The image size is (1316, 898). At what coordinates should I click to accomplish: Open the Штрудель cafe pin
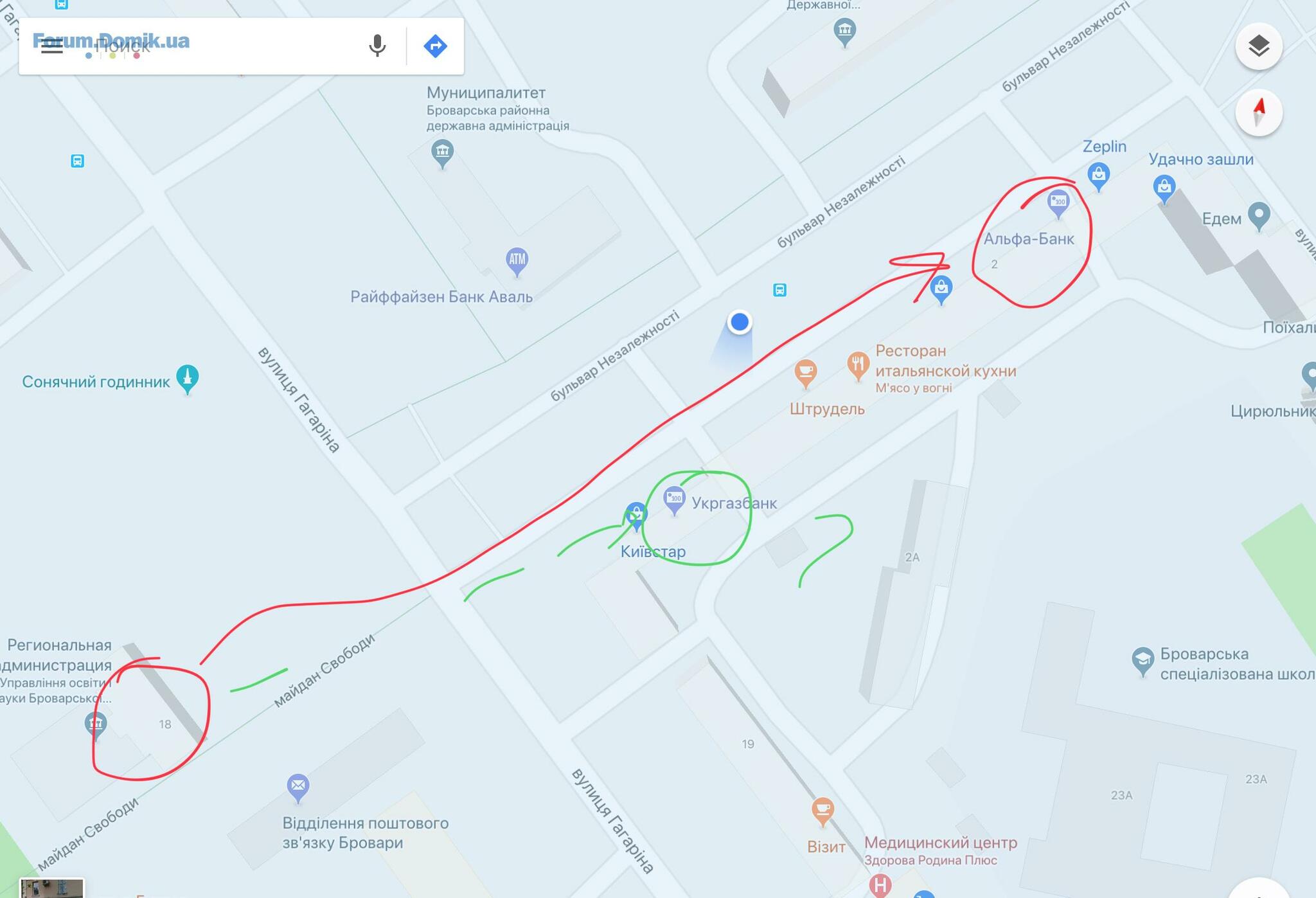click(x=805, y=373)
